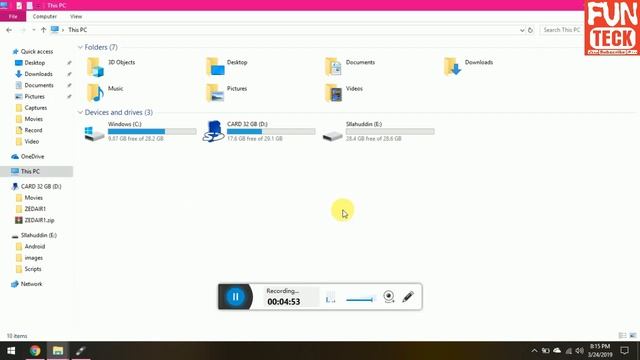Screen dimensions: 640x360
Task: Adjust the recorder volume slider
Action: pos(360,300)
